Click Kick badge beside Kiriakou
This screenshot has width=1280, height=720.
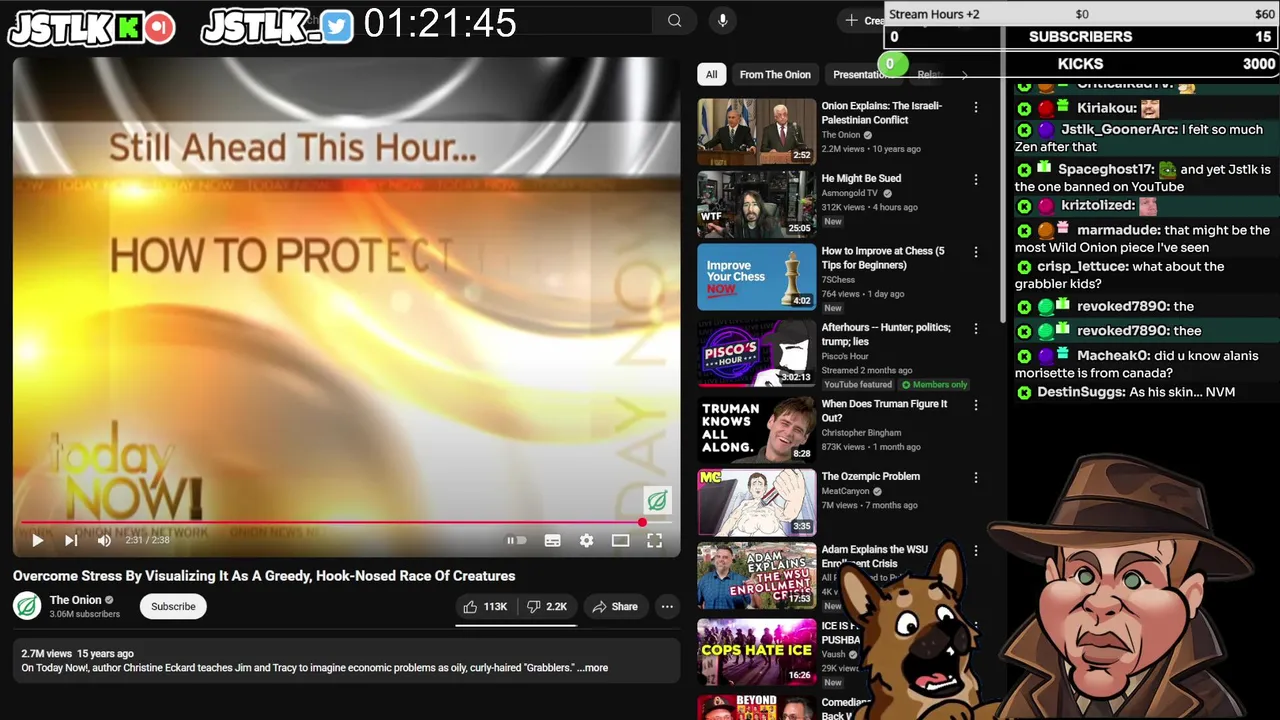[1024, 108]
